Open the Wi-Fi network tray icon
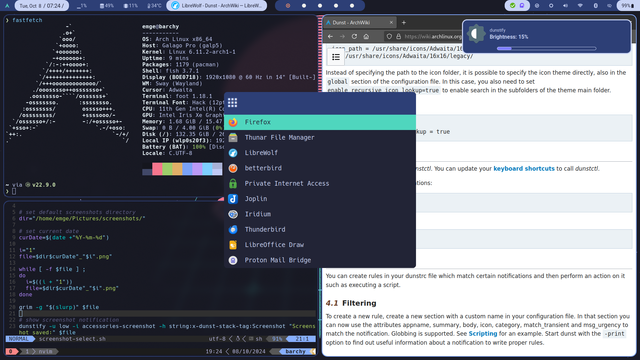 [580, 6]
